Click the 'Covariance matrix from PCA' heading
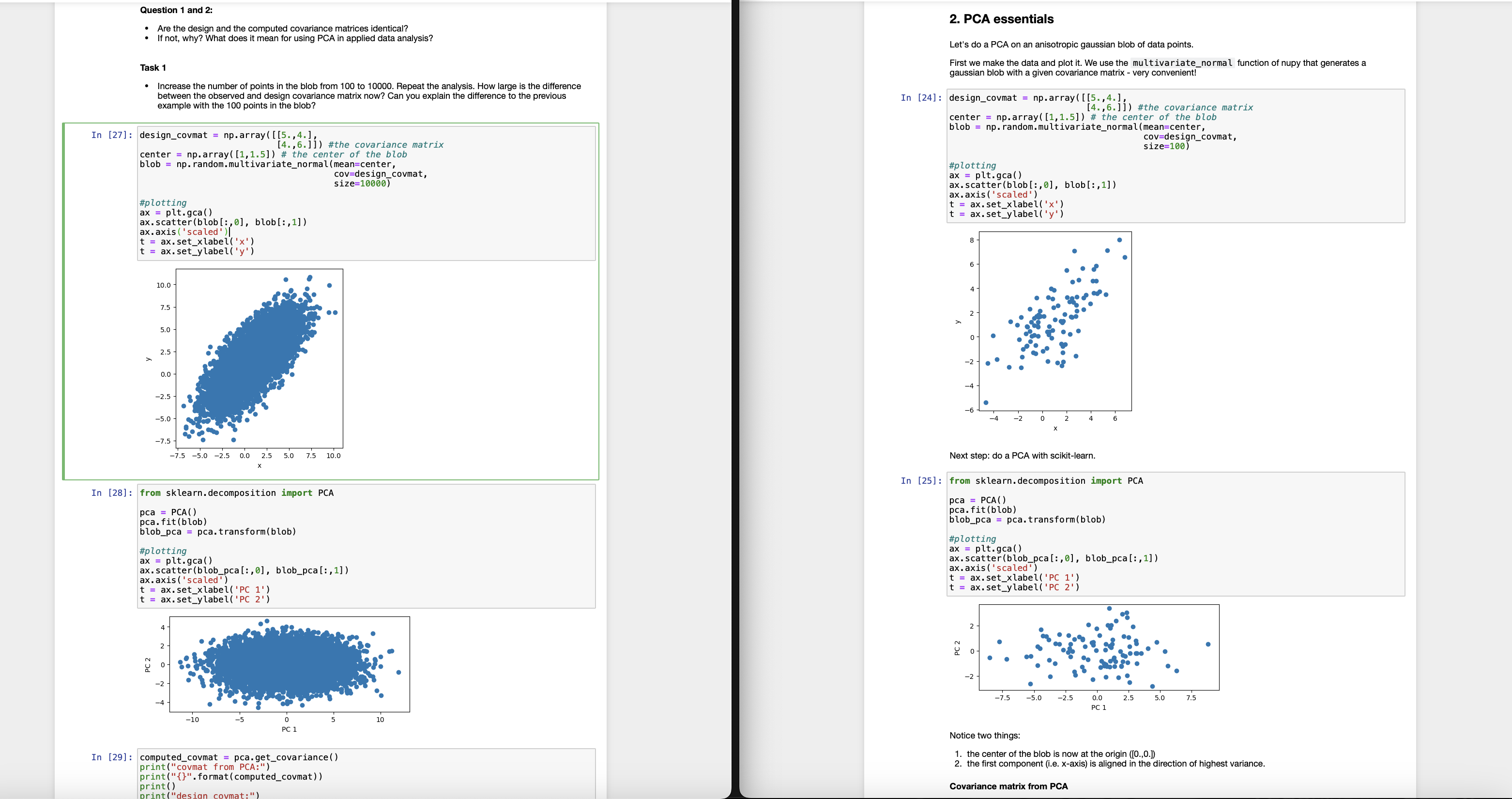 pos(1008,786)
